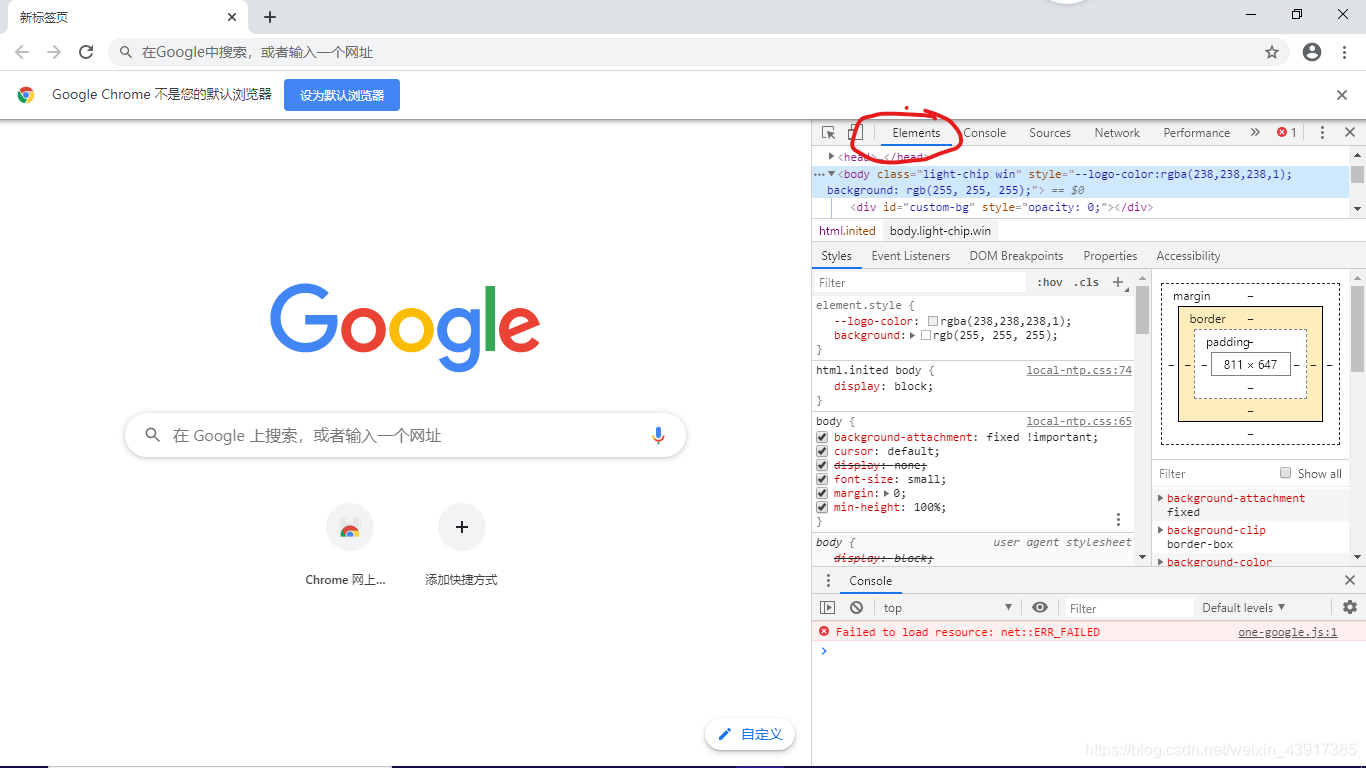Focus the Styles filter field
1366x768 pixels.
point(920,283)
